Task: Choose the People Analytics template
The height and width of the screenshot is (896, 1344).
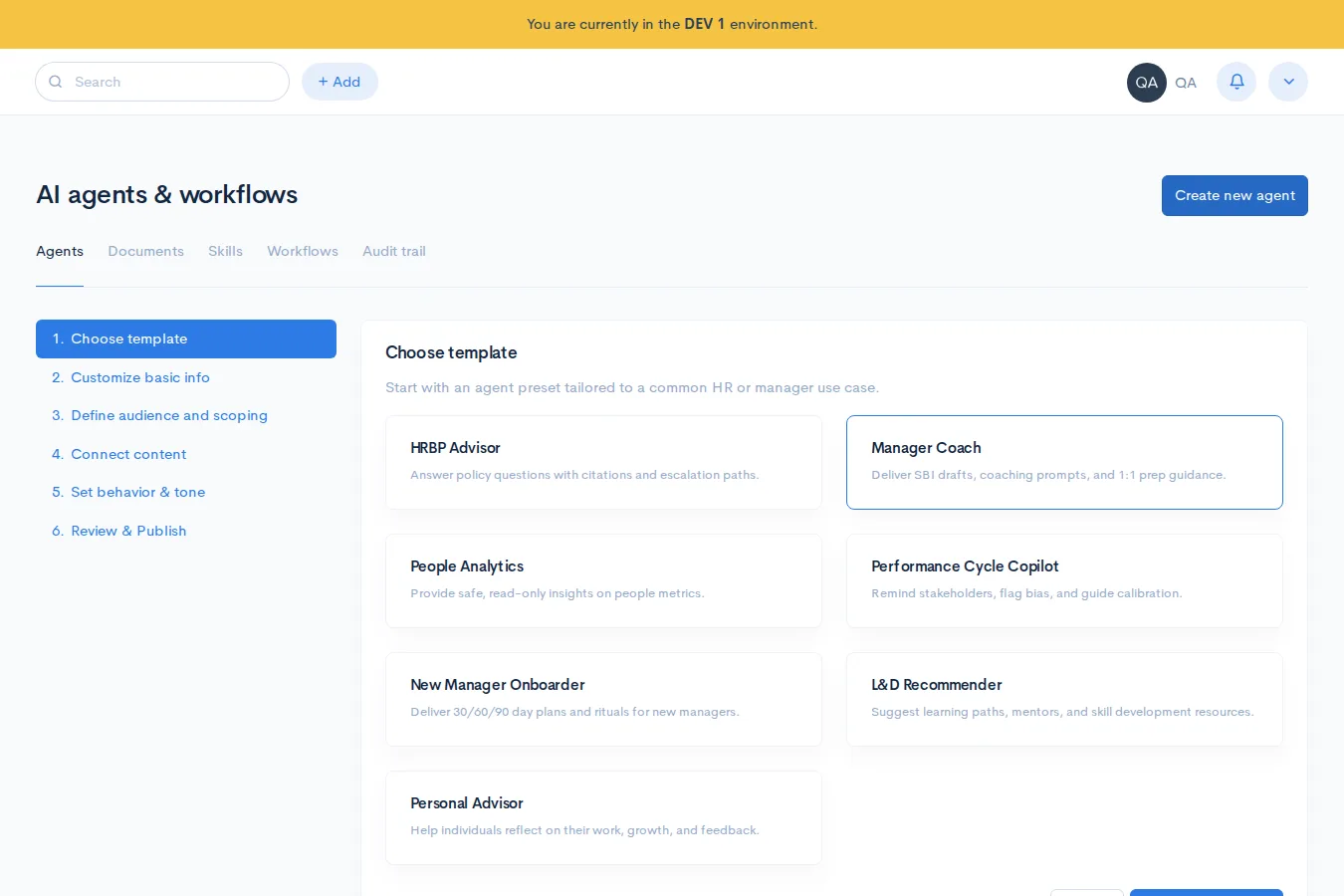Action: 603,580
